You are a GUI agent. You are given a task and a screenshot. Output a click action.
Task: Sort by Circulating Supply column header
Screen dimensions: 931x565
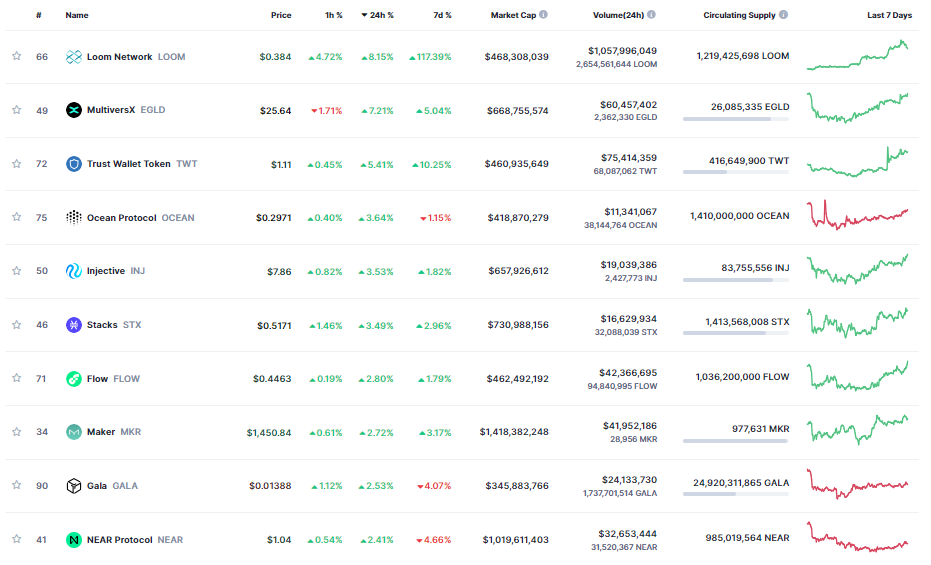739,15
